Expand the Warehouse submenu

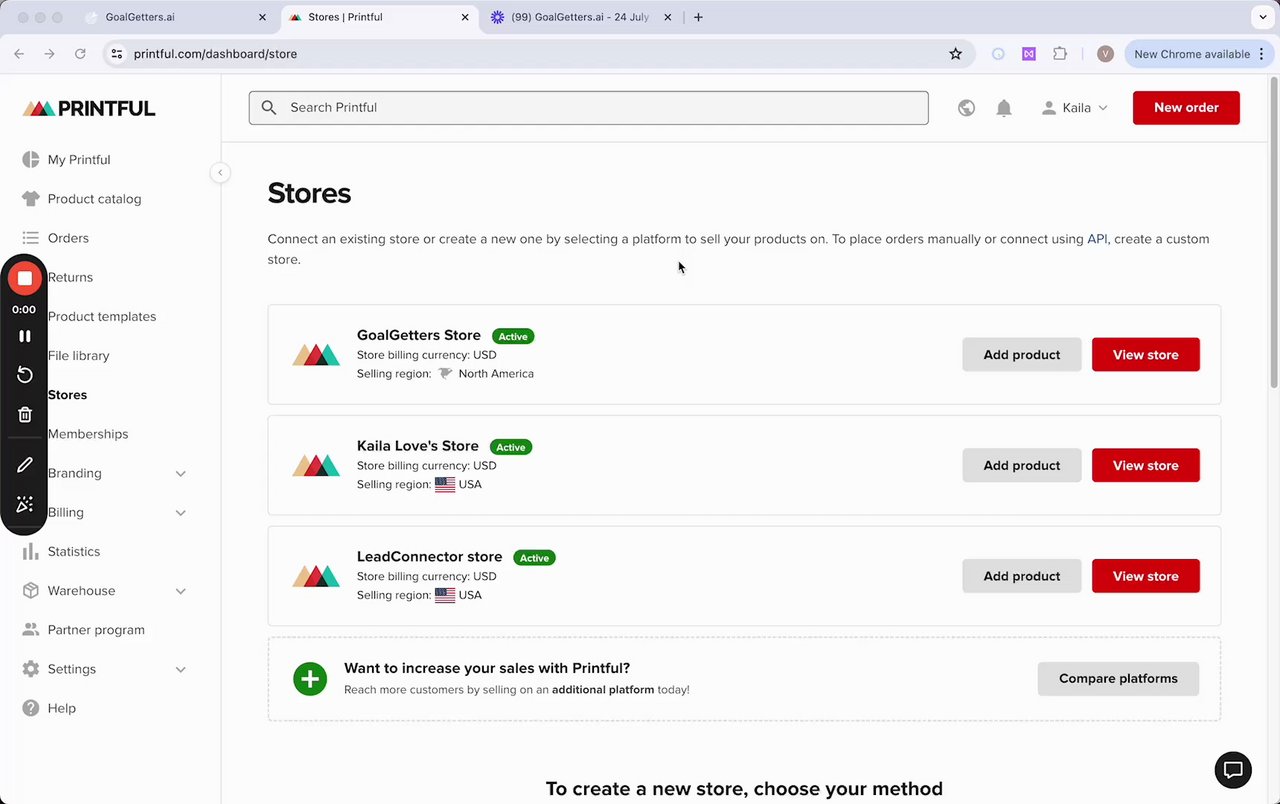pos(180,591)
